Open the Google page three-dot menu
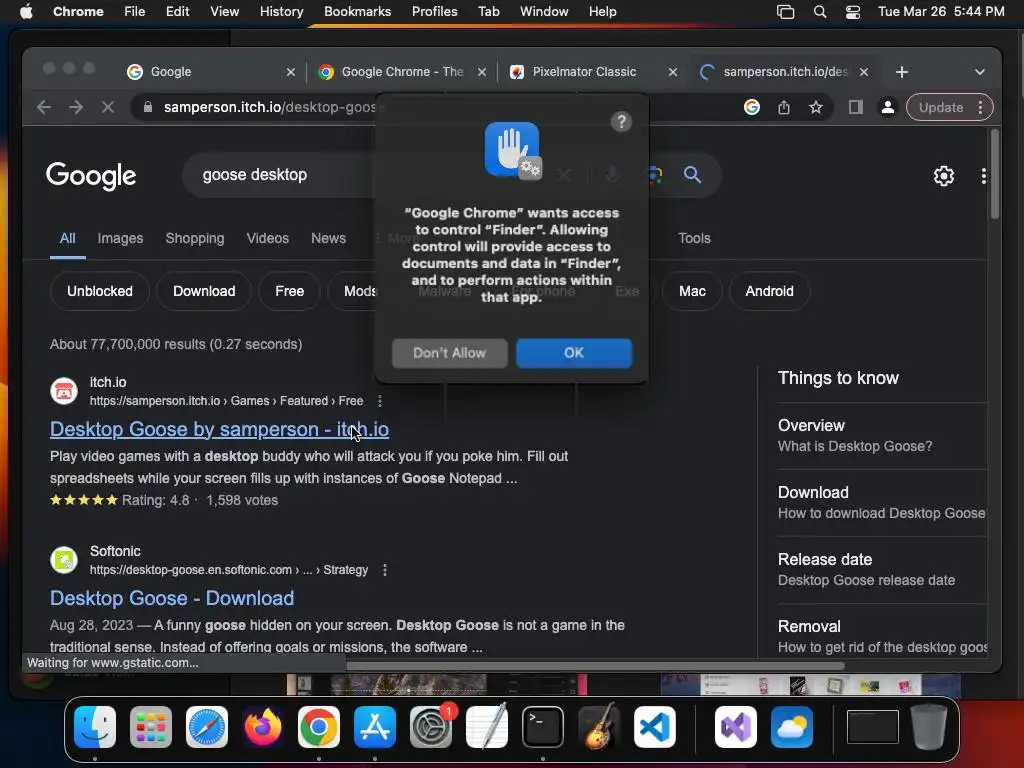Image resolution: width=1024 pixels, height=768 pixels. (984, 176)
